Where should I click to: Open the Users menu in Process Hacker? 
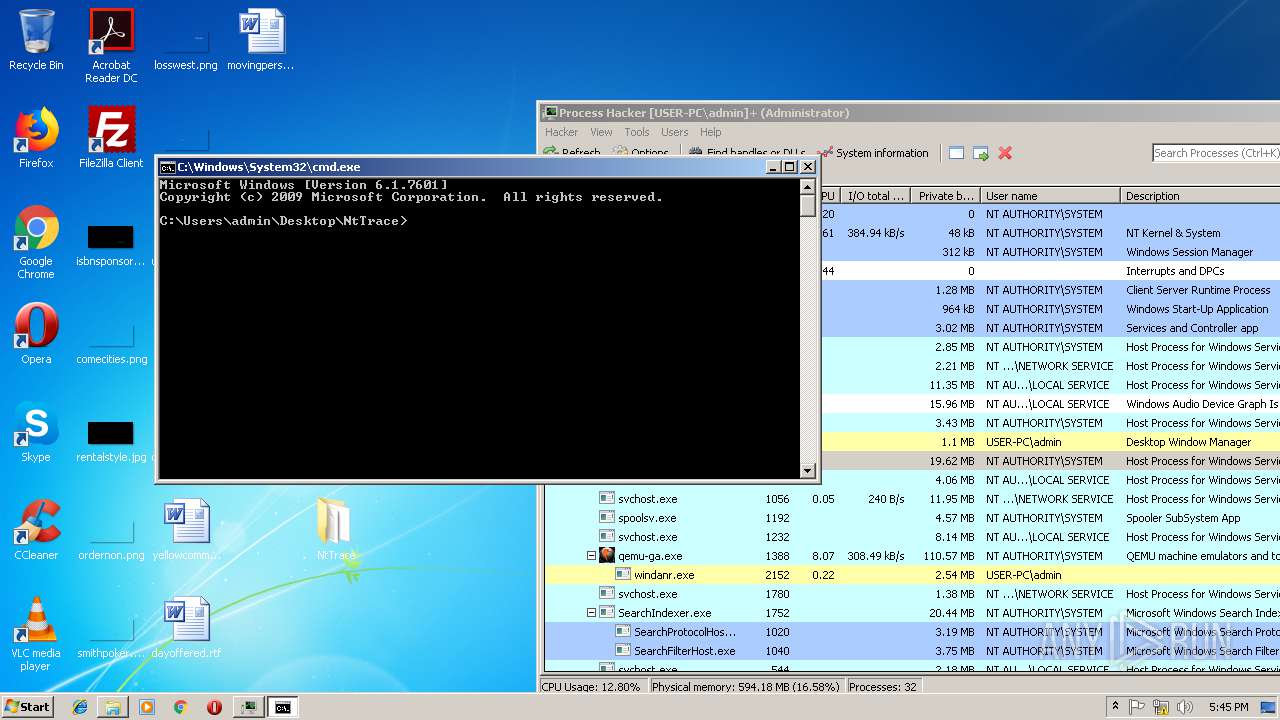click(674, 132)
